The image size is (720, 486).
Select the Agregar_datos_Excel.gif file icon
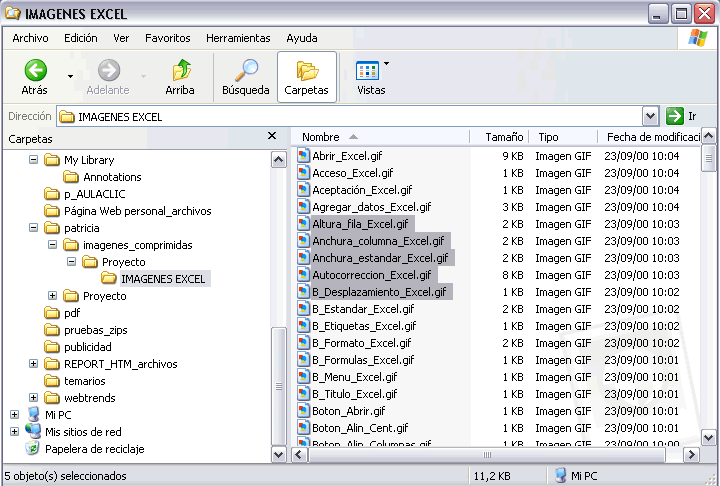[x=303, y=207]
